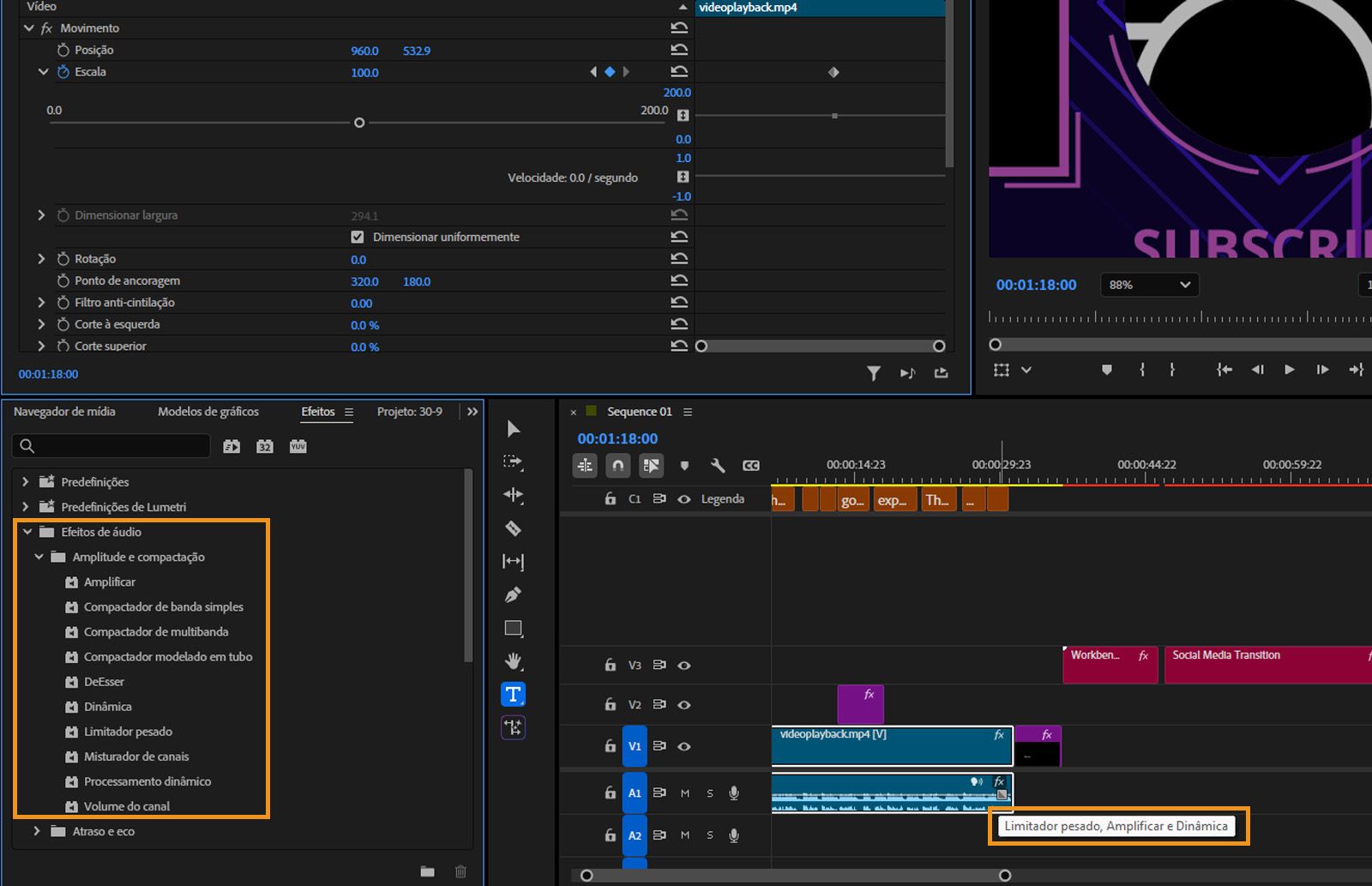Image resolution: width=1372 pixels, height=886 pixels.
Task: Toggle snapping with the magnet icon
Action: [x=618, y=465]
